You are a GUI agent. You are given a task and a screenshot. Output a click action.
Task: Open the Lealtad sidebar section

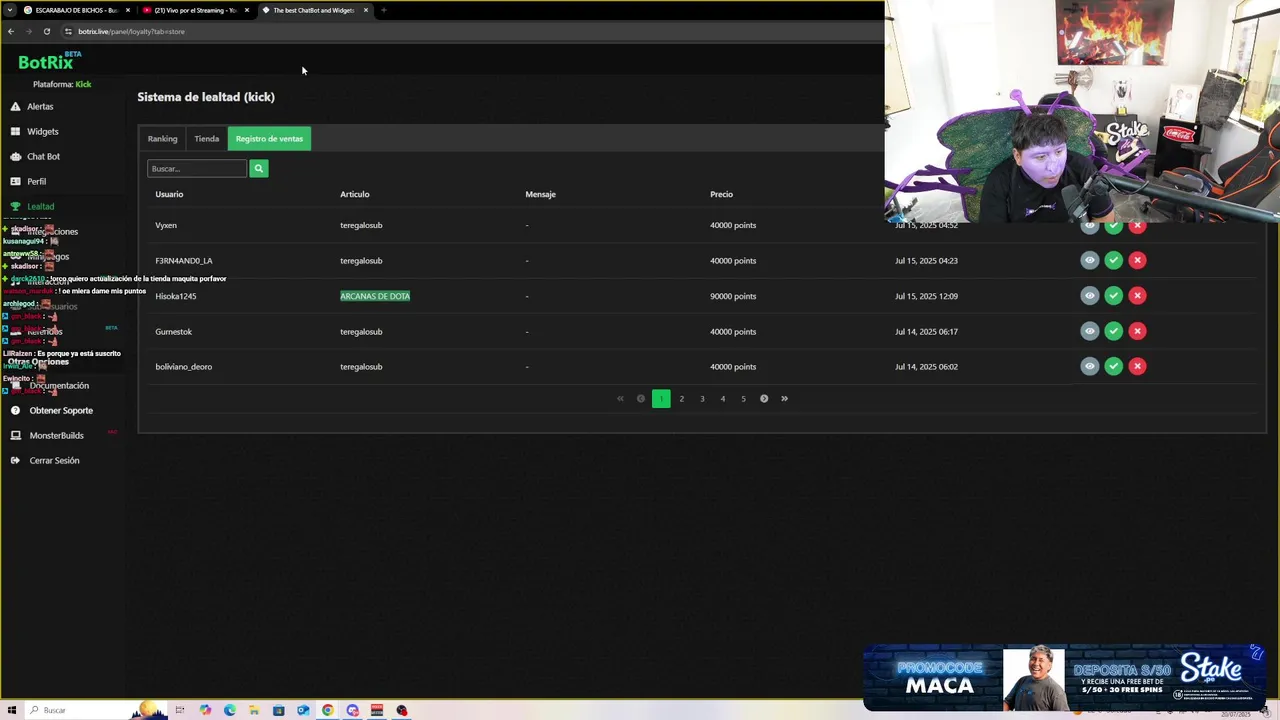[x=40, y=206]
